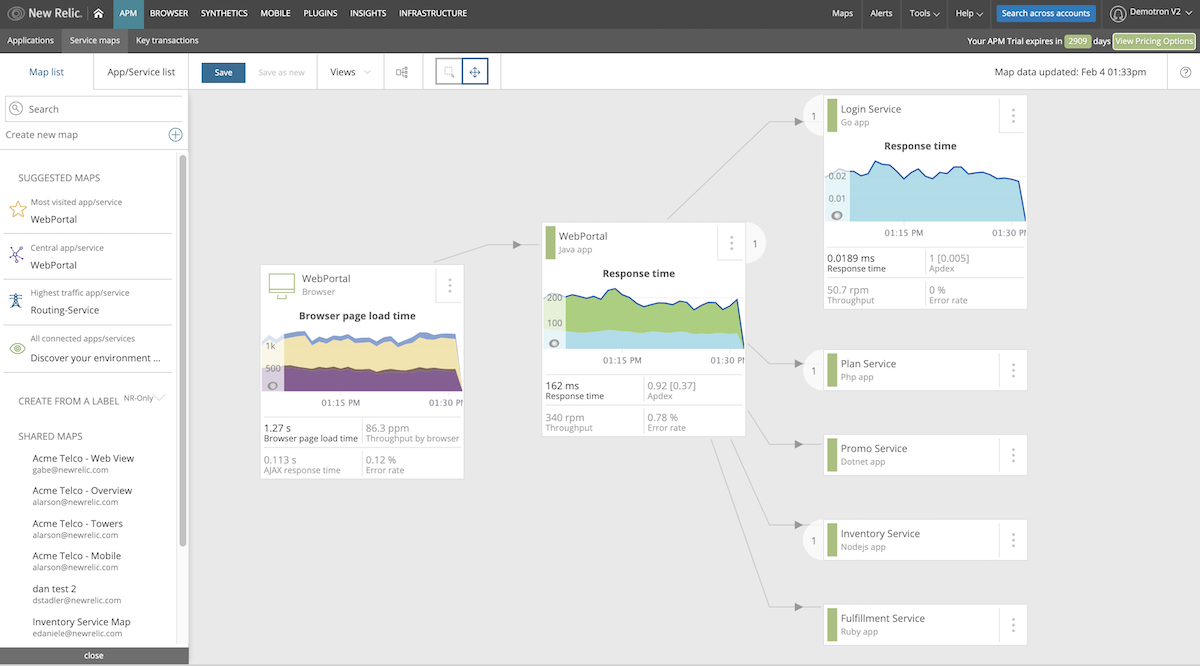Image resolution: width=1200 pixels, height=666 pixels.
Task: Click the New Relic home icon
Action: (x=98, y=14)
